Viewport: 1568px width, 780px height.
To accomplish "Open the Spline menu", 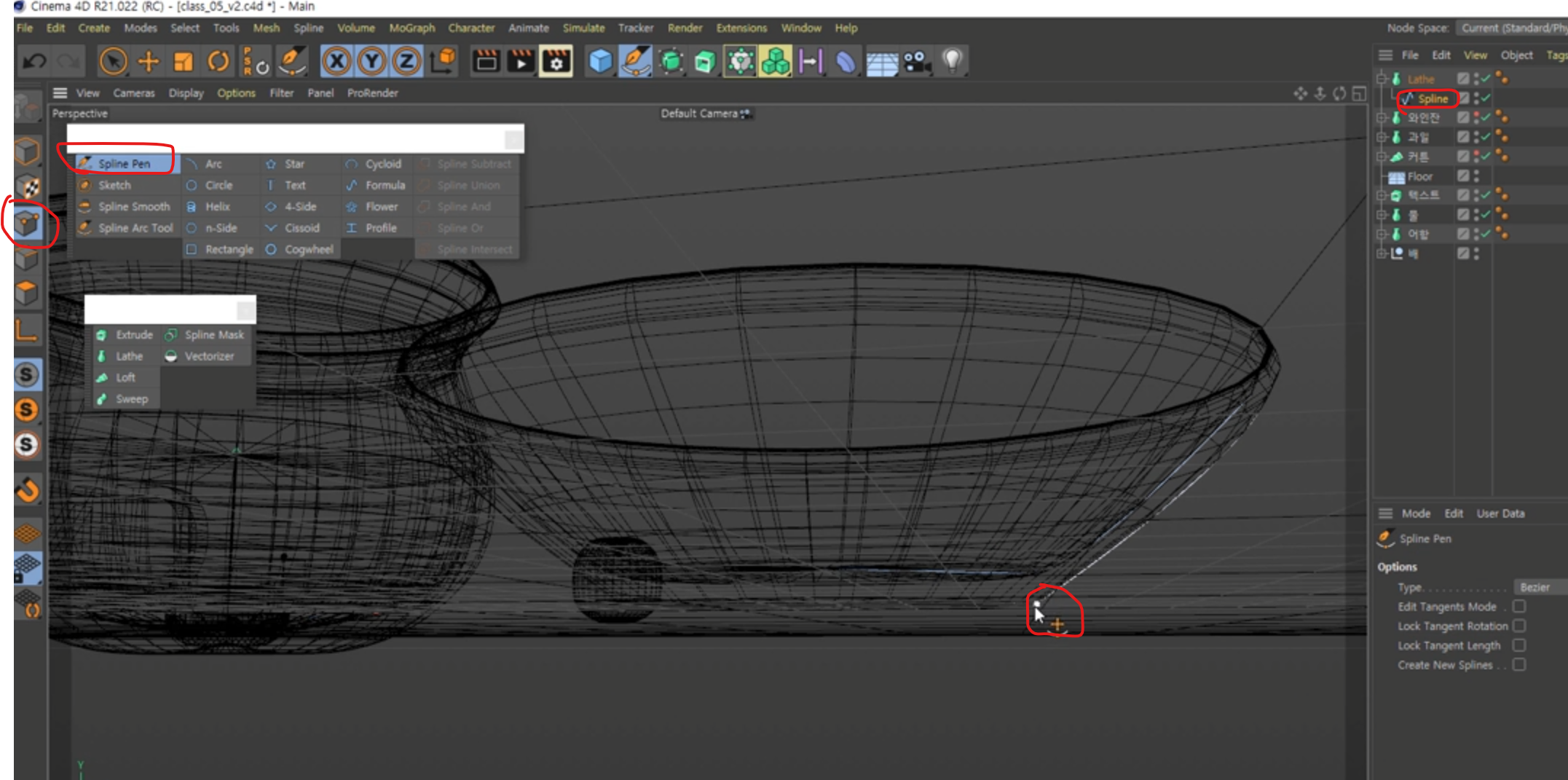I will 308,28.
